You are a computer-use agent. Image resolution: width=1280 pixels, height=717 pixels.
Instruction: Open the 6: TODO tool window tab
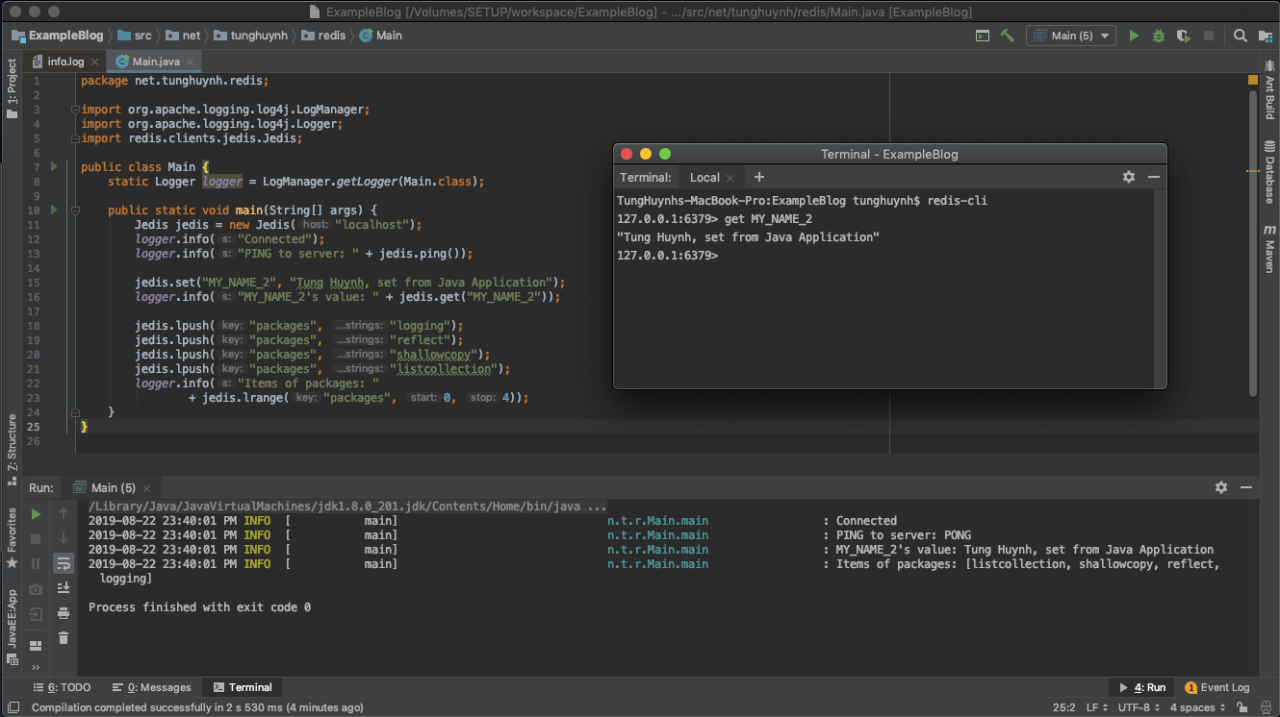(x=62, y=688)
